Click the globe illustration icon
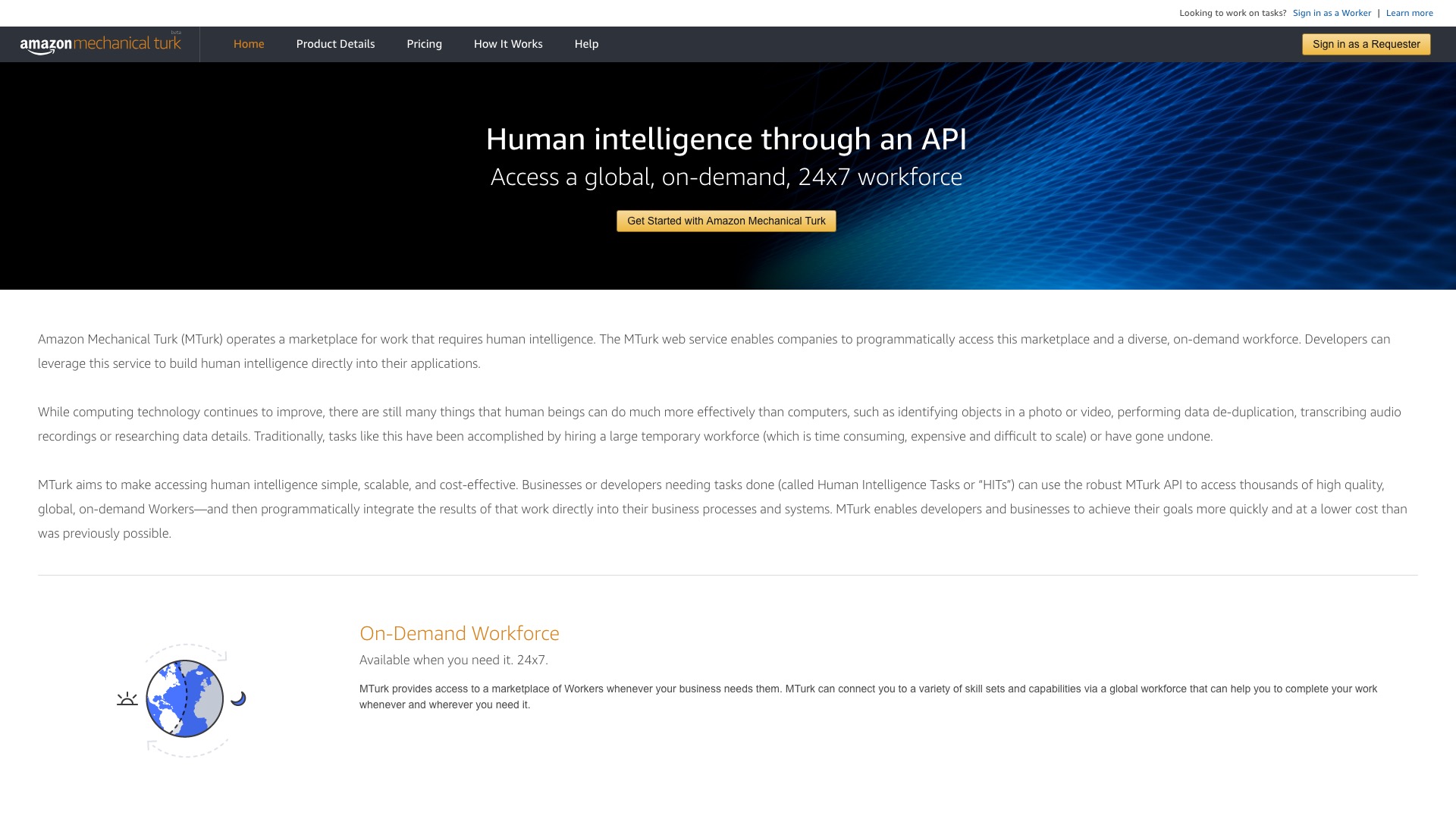Viewport: 1456px width, 819px height. (184, 698)
